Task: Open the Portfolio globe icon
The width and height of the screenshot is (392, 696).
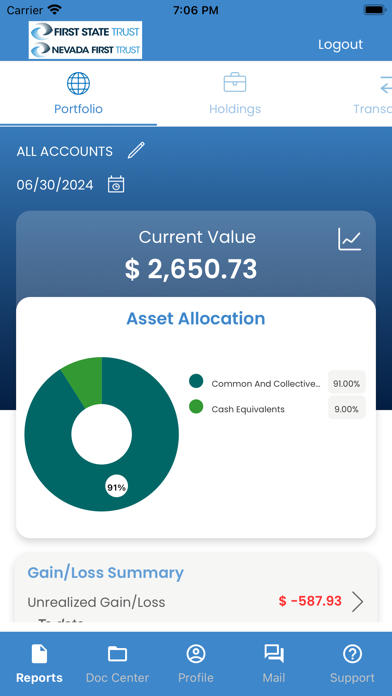Action: coord(79,83)
